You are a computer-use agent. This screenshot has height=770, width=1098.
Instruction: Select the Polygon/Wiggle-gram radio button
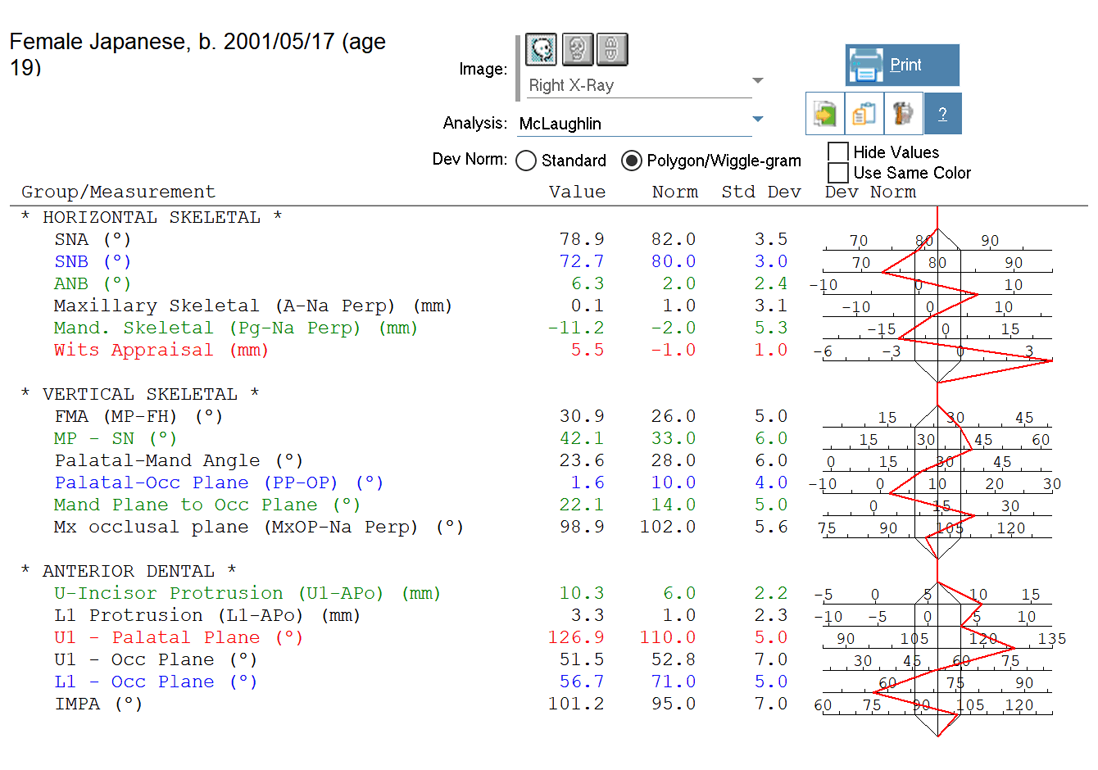pos(631,161)
